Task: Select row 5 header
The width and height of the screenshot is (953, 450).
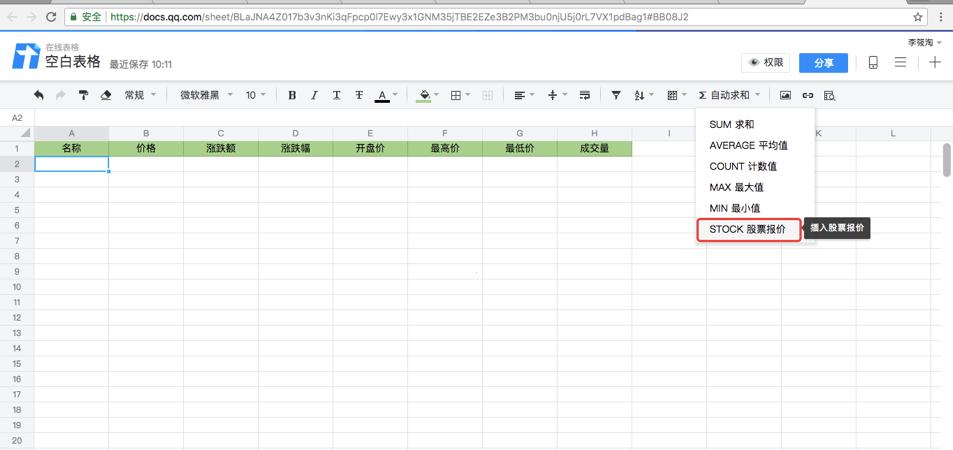Action: tap(17, 210)
